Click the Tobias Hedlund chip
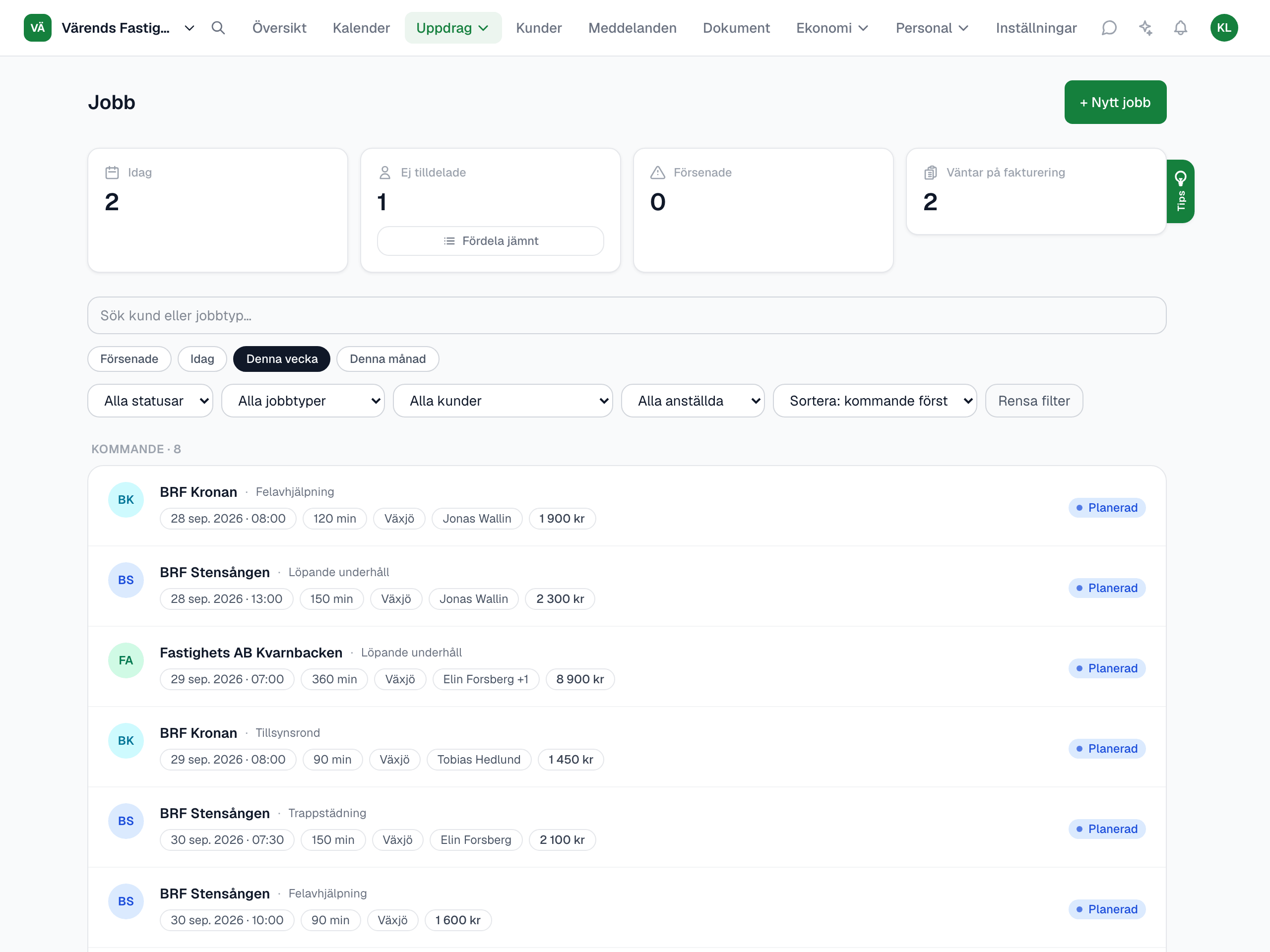1270x952 pixels. 479,760
